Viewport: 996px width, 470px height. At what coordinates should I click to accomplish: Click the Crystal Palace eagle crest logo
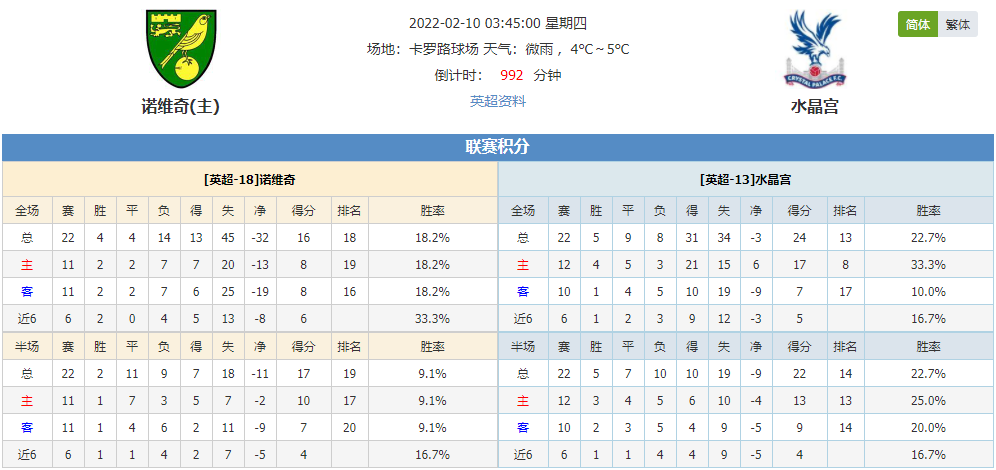point(814,49)
